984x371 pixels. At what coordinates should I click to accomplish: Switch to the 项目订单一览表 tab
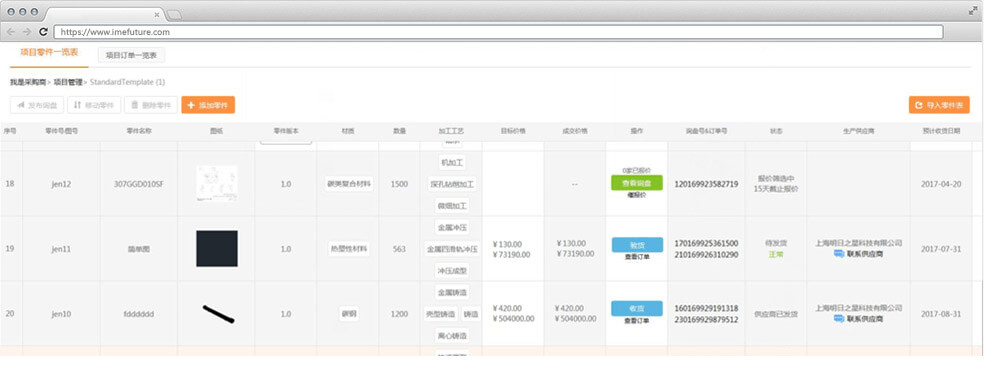tap(132, 55)
